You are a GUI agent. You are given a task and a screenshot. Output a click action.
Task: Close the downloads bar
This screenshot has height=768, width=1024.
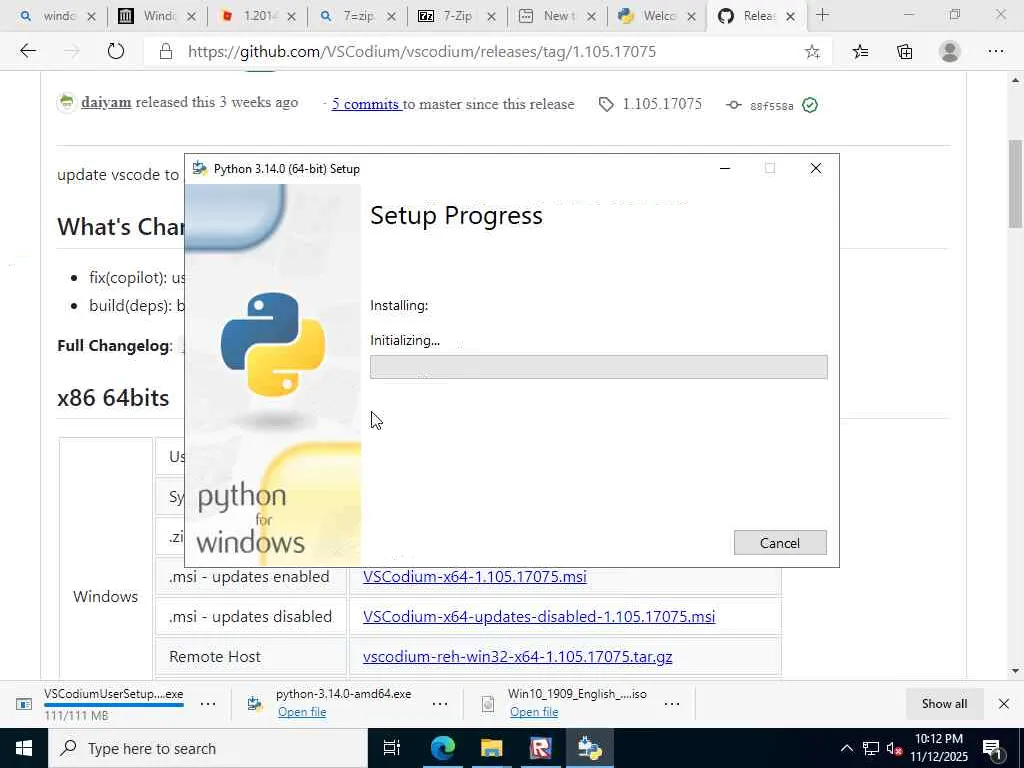1004,703
